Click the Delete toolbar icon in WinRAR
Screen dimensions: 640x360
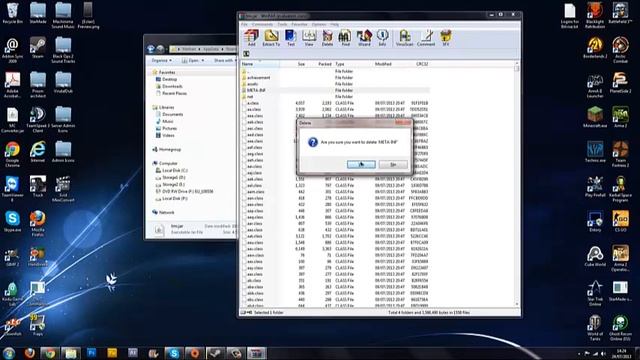pos(327,38)
